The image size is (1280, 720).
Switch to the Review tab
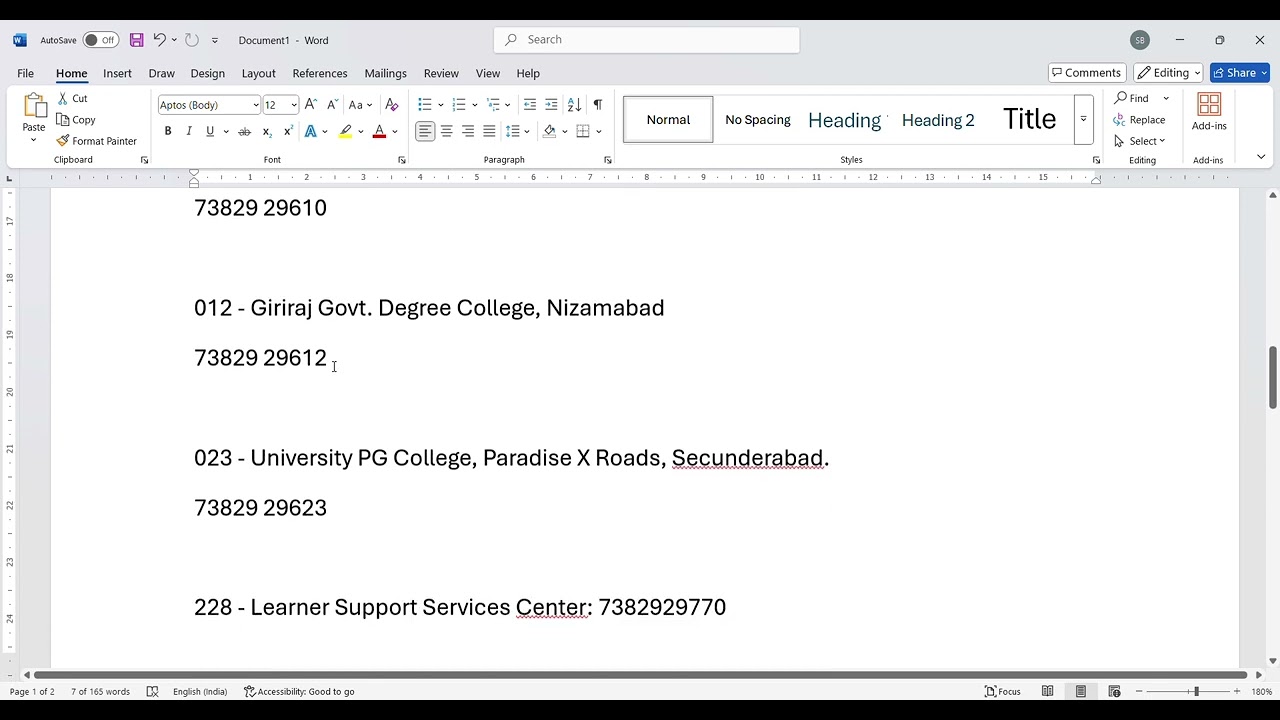441,73
